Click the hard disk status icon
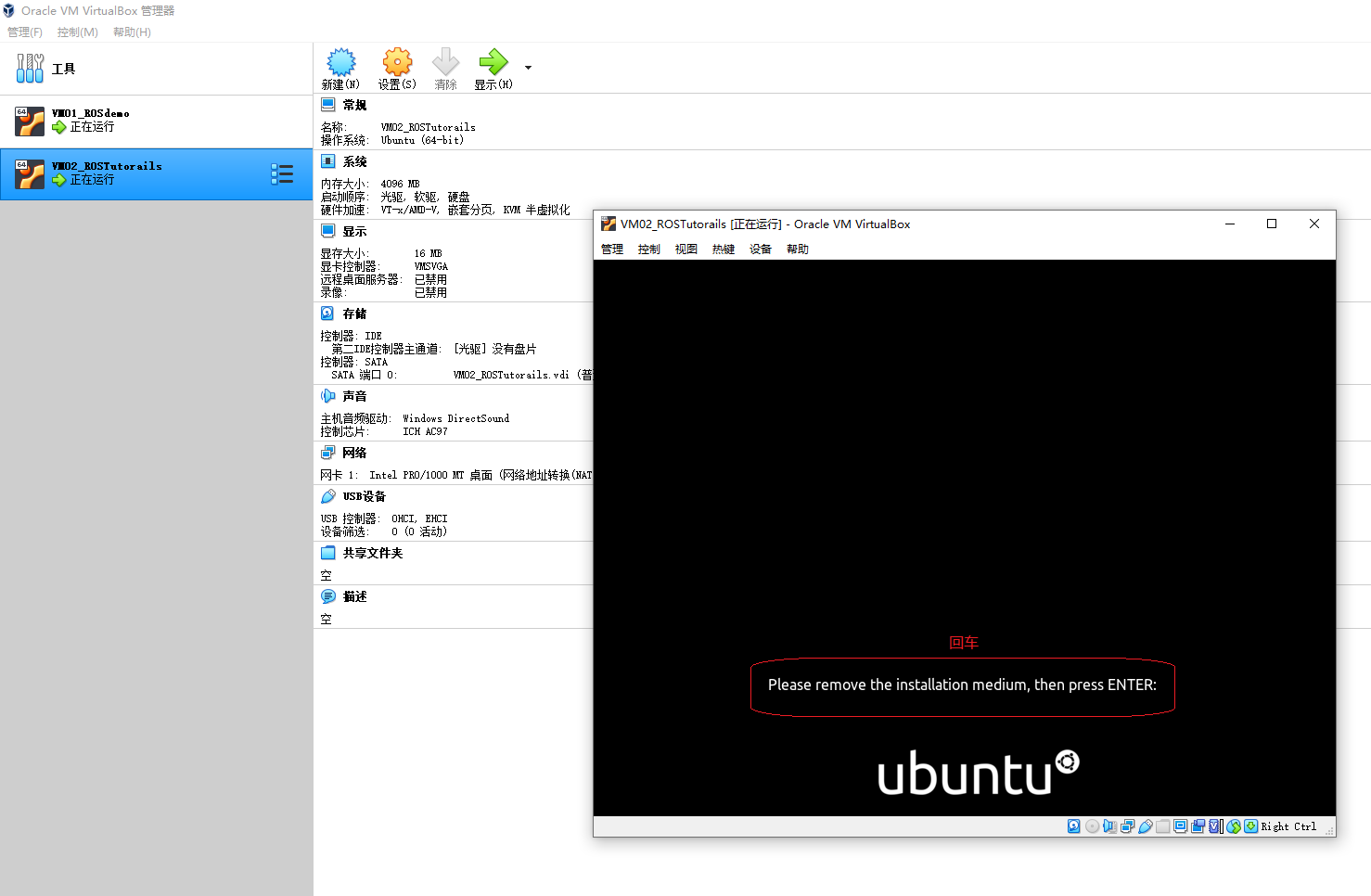Viewport: 1371px width, 896px height. click(x=1073, y=826)
